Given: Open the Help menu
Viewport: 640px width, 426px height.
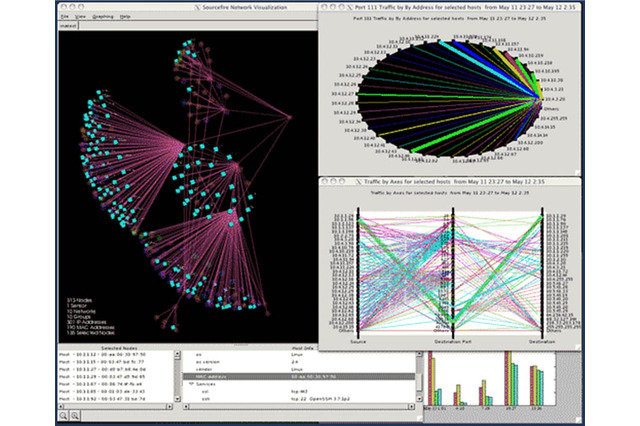Looking at the screenshot, I should point(125,17).
